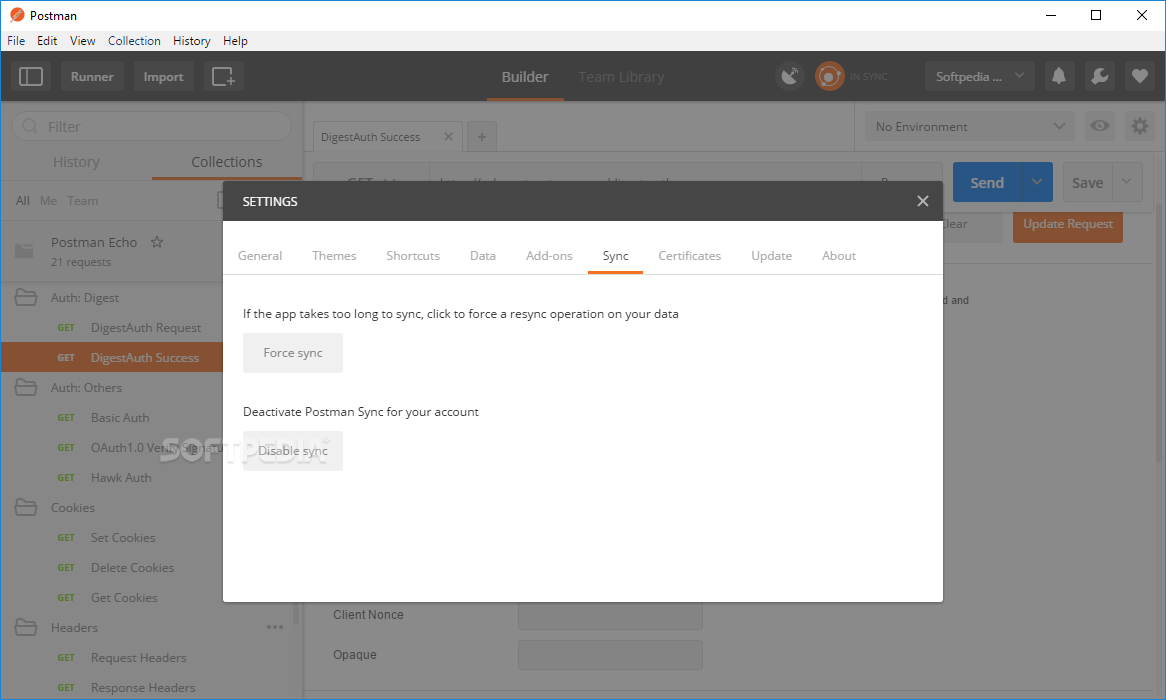Open the History sidebar tab

76,161
